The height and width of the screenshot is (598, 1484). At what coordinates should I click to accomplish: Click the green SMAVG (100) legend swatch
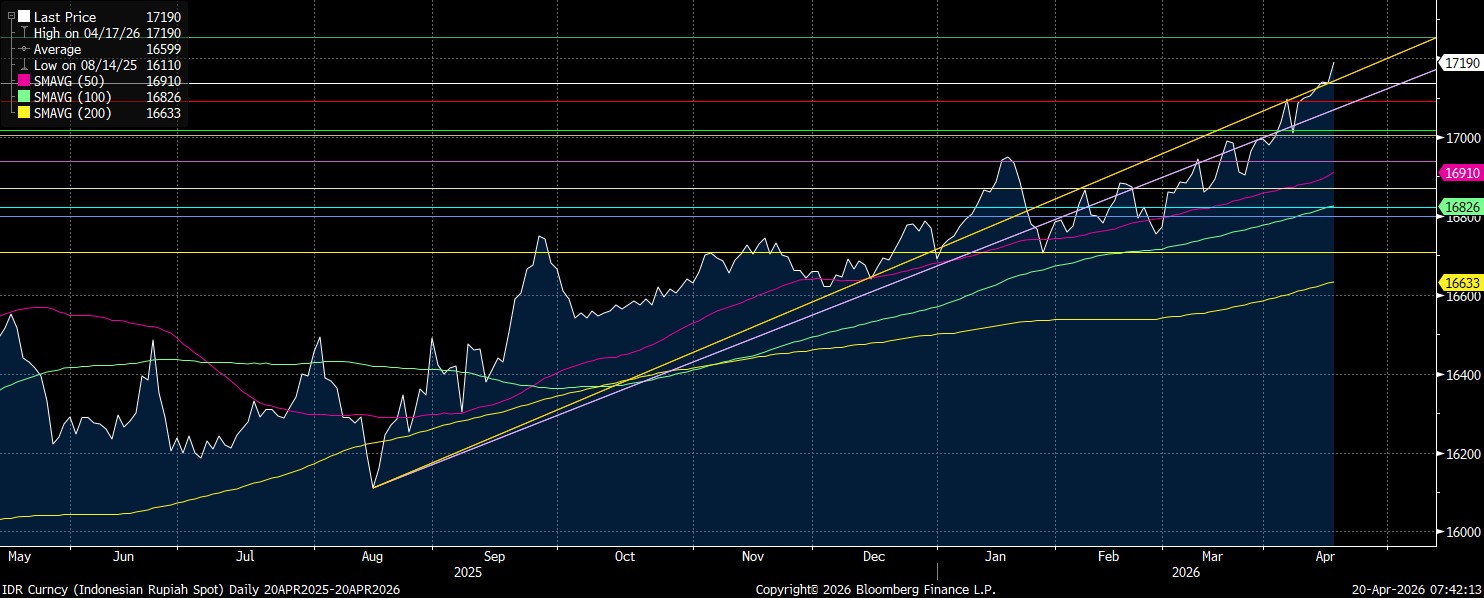24,97
